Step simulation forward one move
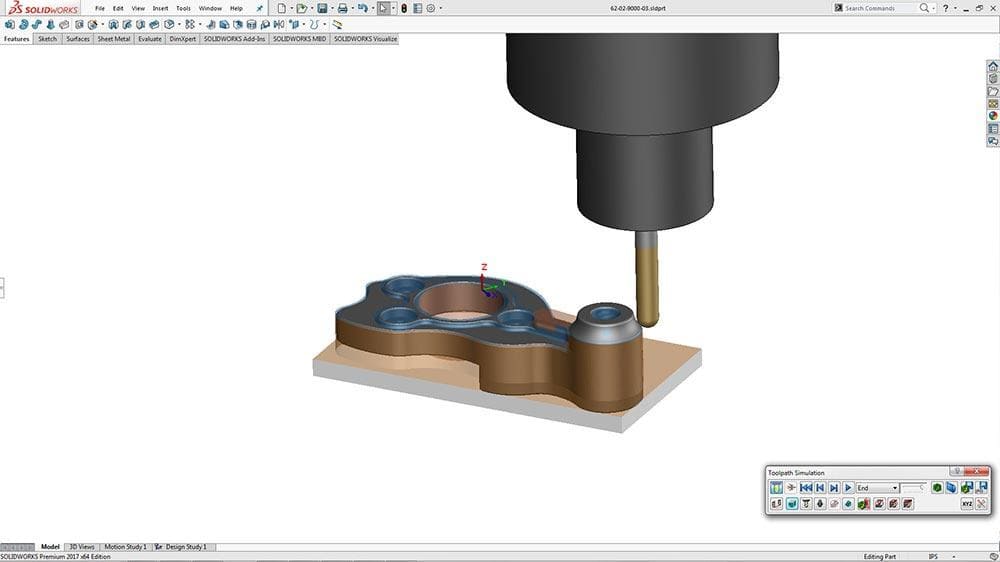The image size is (1000, 562). tap(834, 488)
